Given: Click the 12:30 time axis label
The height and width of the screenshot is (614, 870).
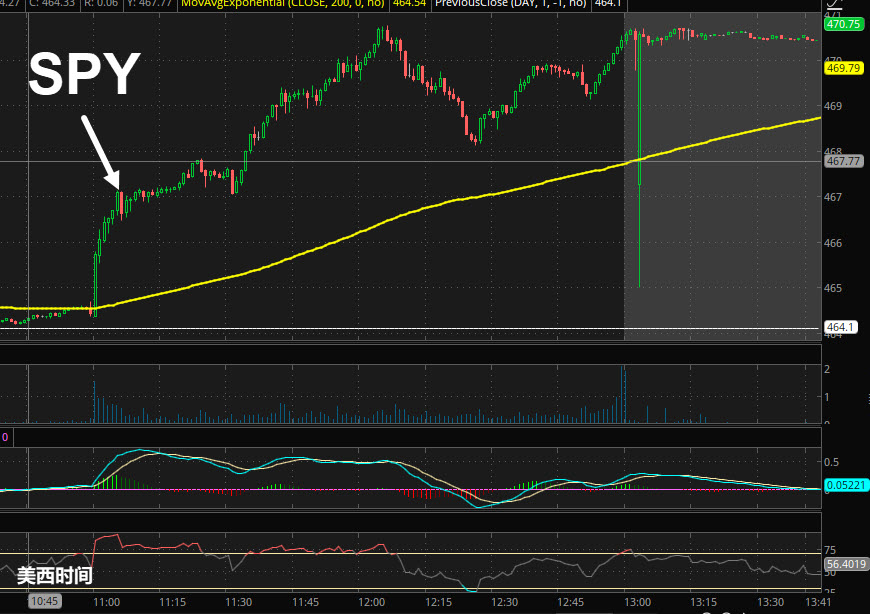Looking at the screenshot, I should click(504, 602).
